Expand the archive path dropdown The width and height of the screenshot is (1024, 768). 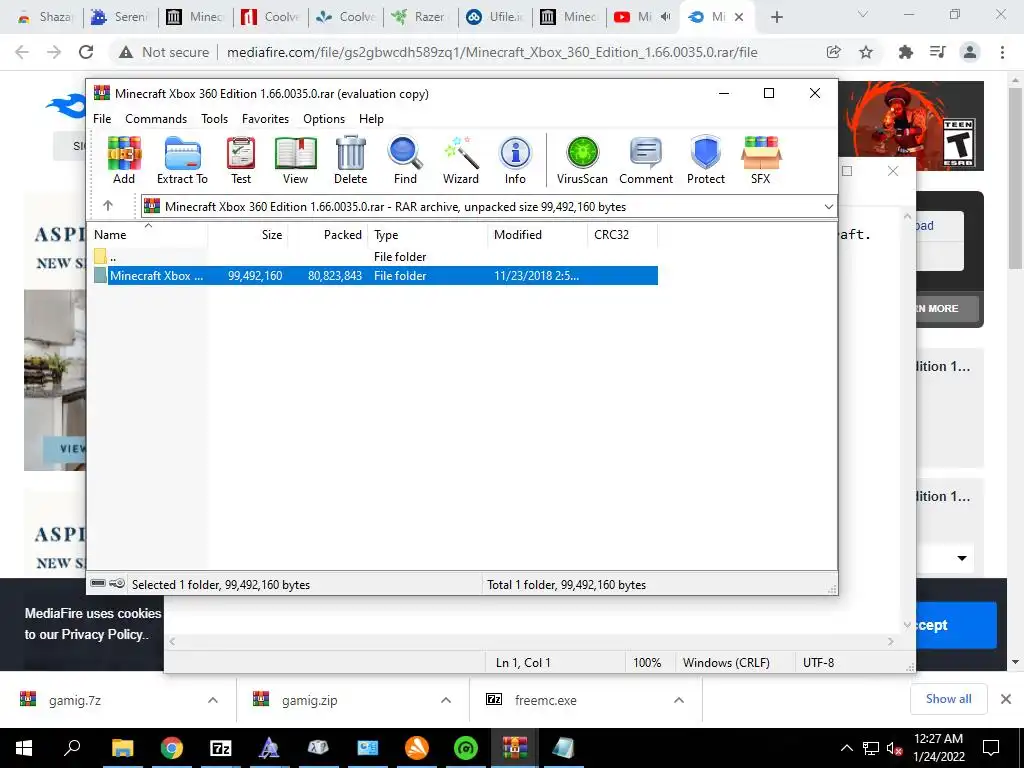click(828, 206)
